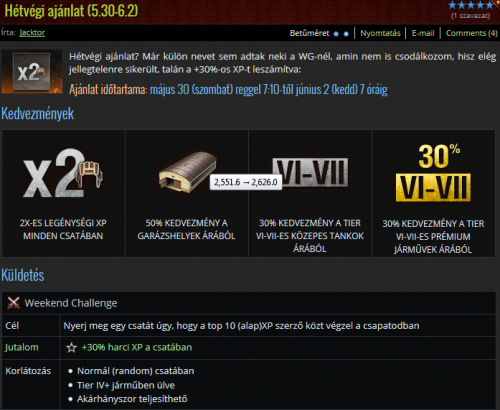Click the Jutalom reward row label
This screenshot has height=410, width=500.
coord(22,347)
